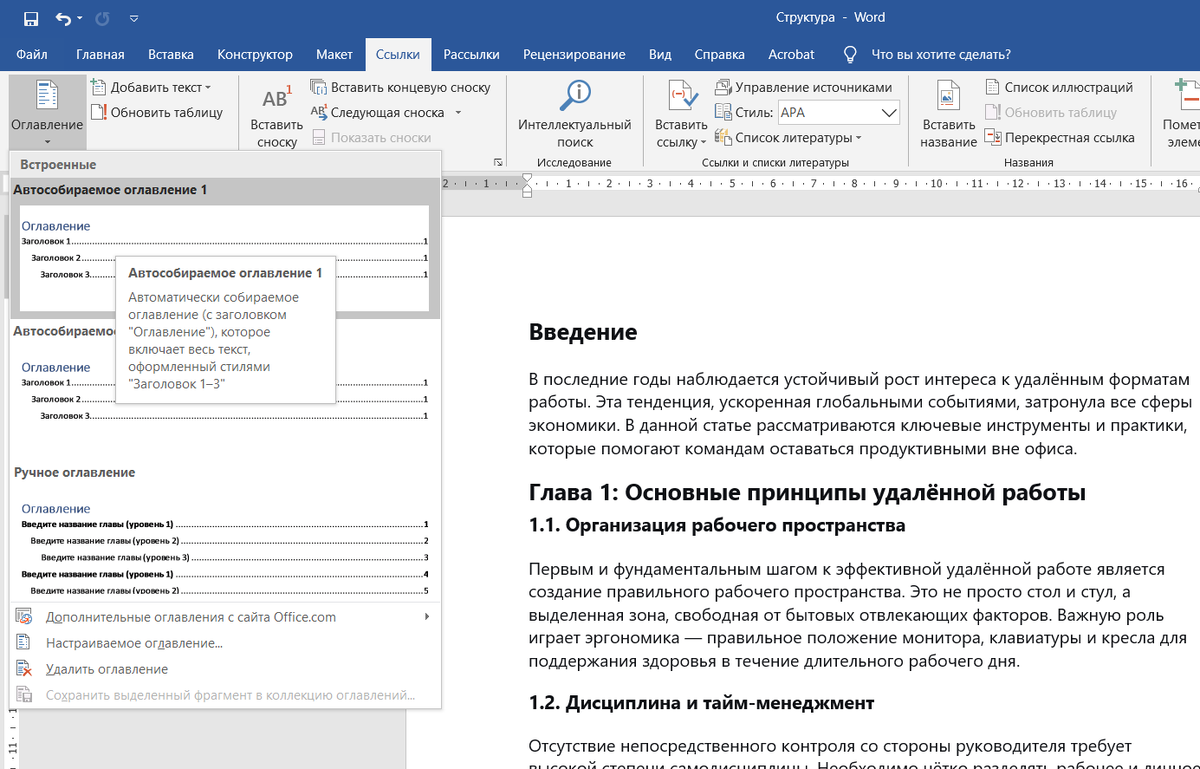
Task: Open the Вид tab
Action: click(660, 54)
